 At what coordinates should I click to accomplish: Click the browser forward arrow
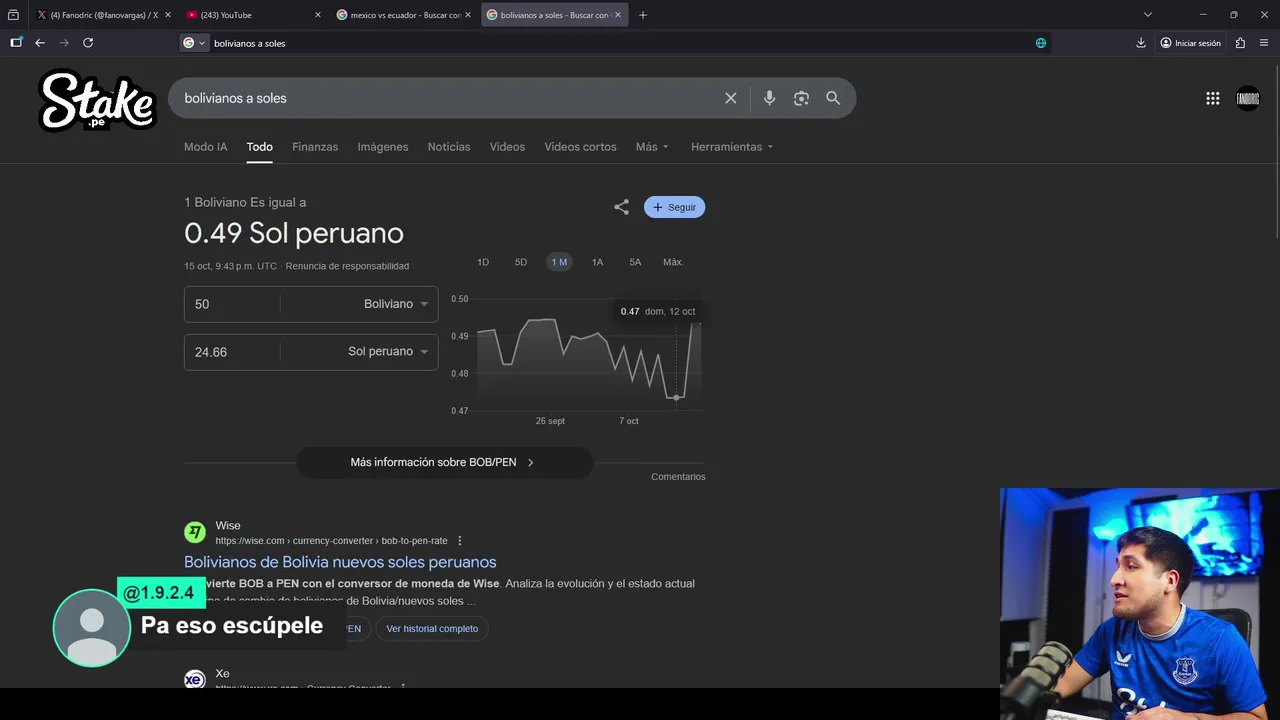click(64, 43)
